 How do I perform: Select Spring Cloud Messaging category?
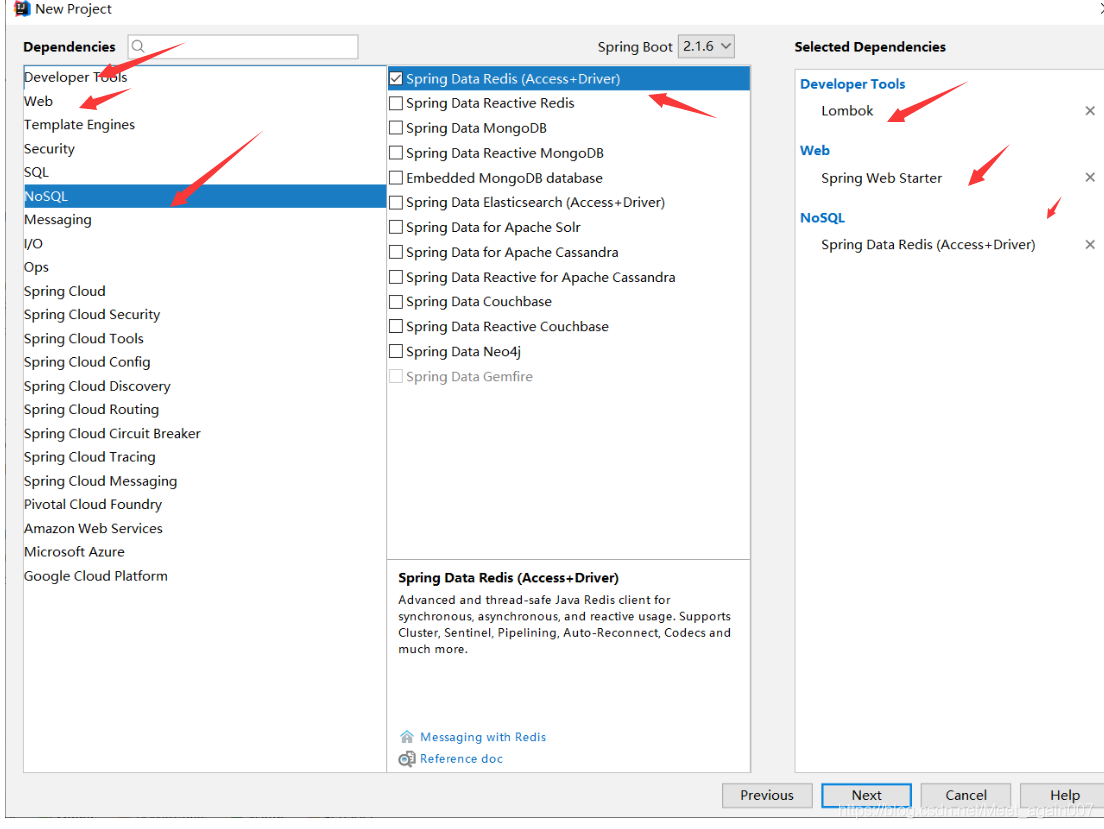[x=100, y=480]
